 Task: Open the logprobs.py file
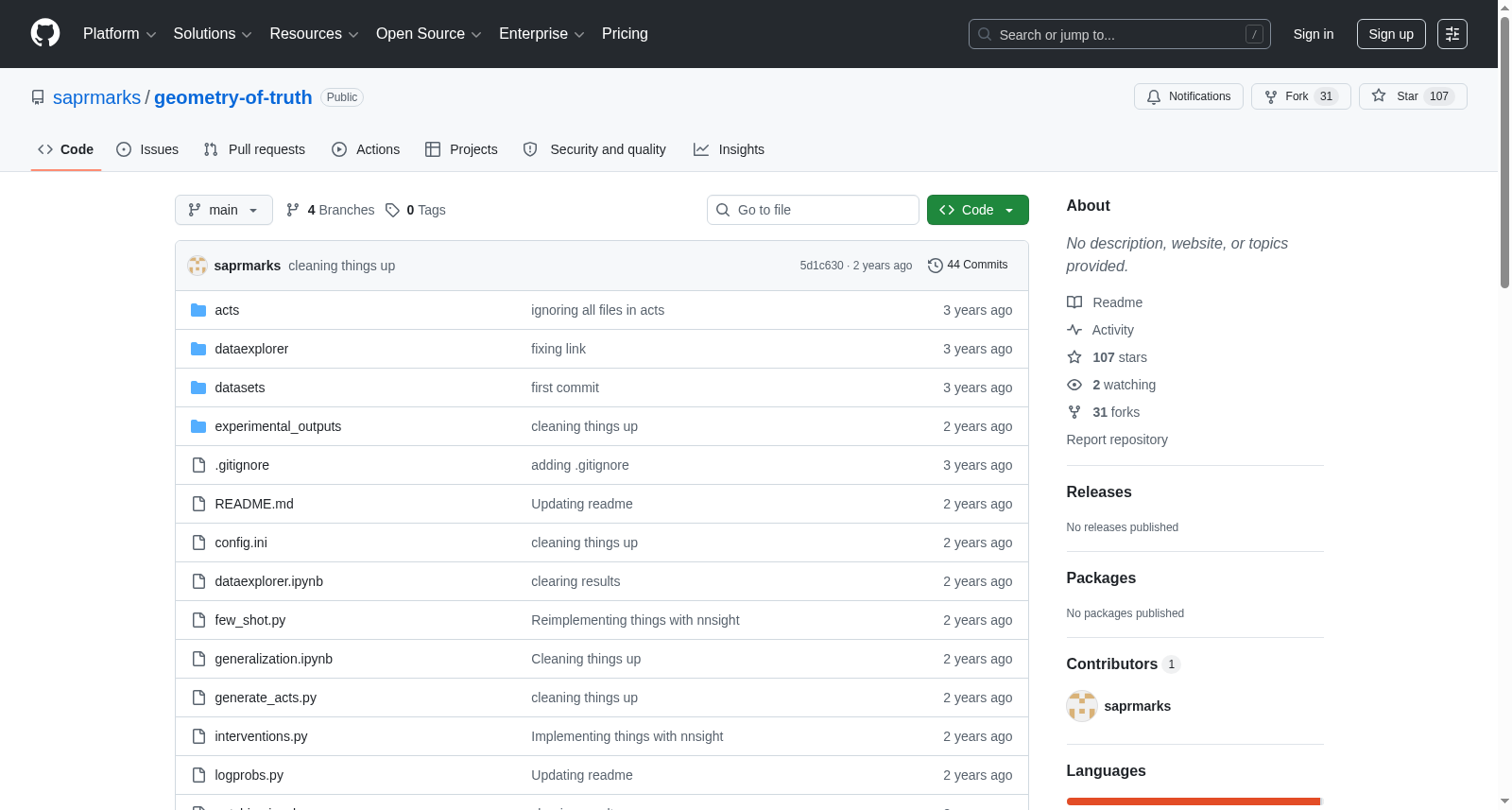click(x=249, y=775)
